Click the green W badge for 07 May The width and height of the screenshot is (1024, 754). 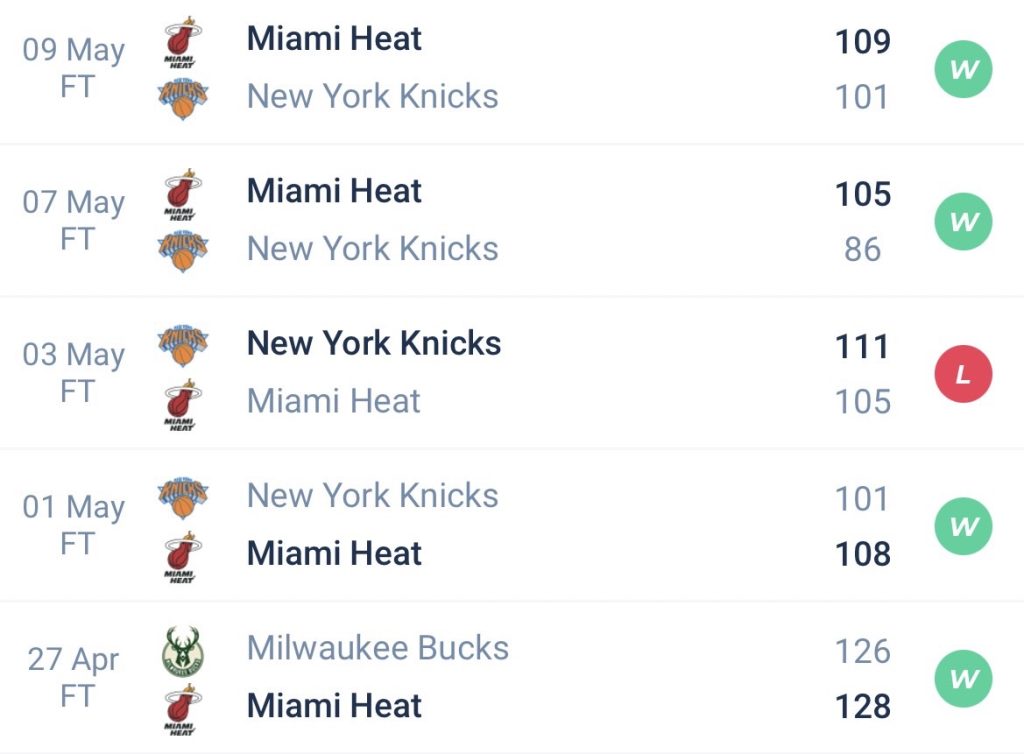click(x=963, y=222)
